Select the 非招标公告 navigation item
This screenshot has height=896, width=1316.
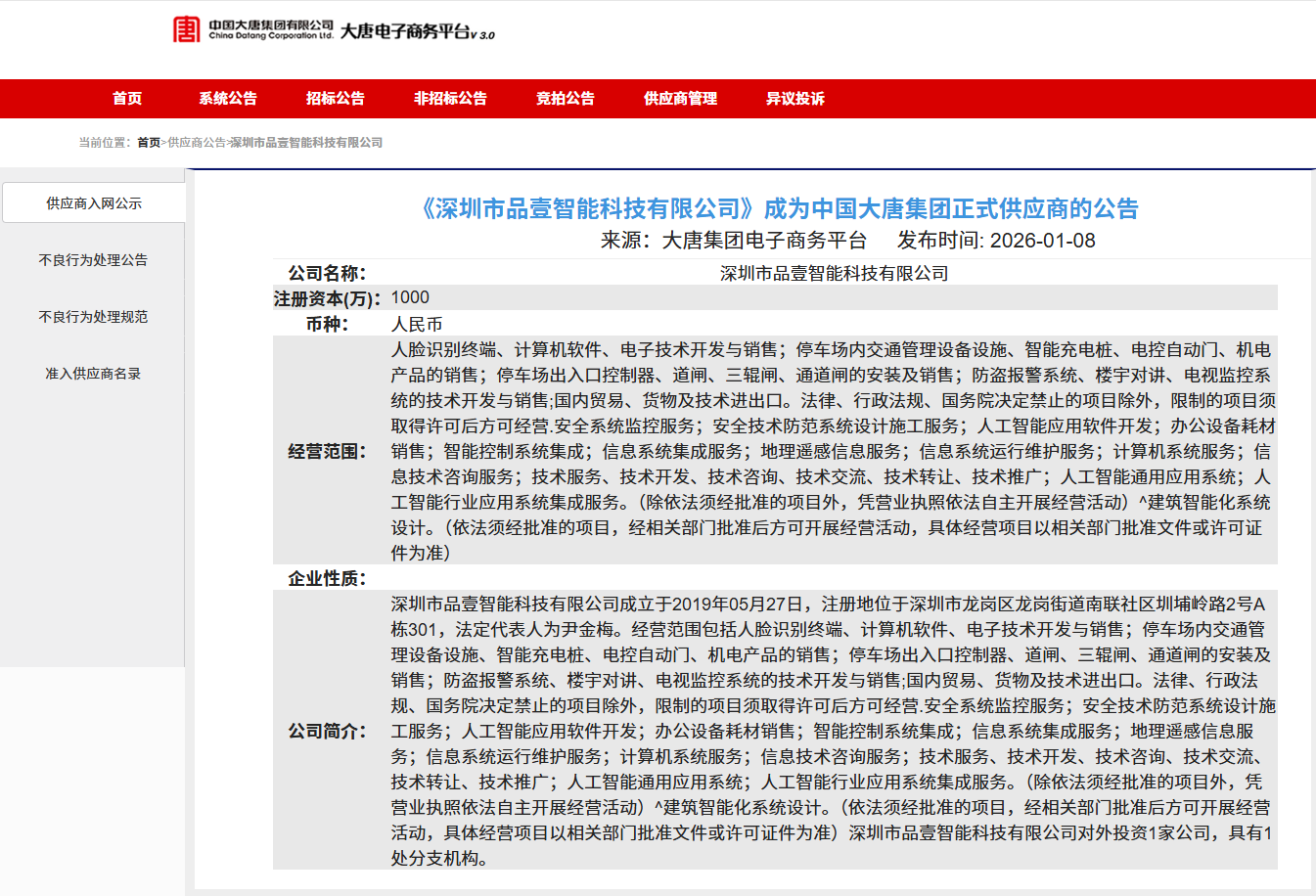point(450,99)
